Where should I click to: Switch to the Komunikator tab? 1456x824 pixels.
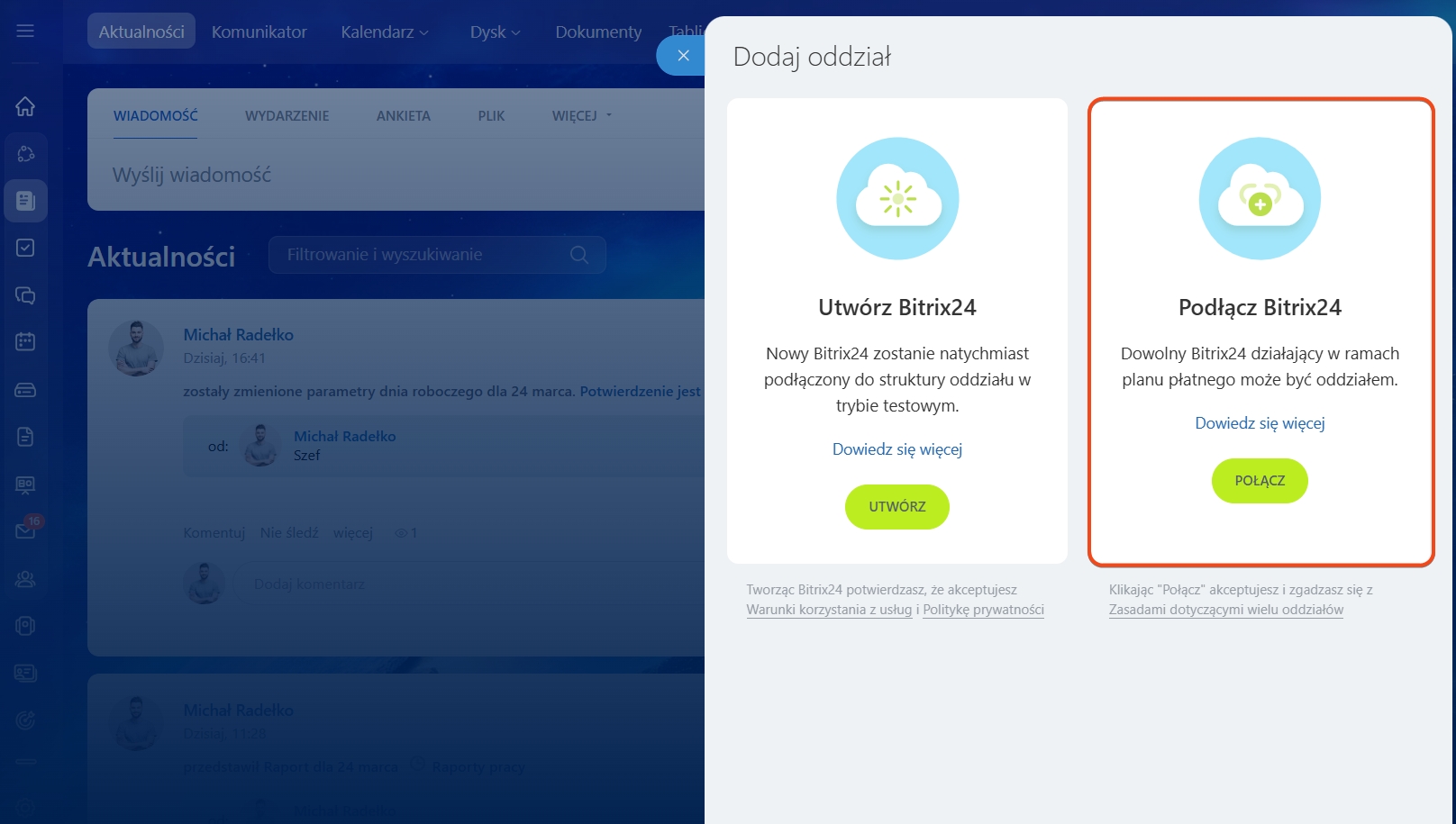click(259, 32)
